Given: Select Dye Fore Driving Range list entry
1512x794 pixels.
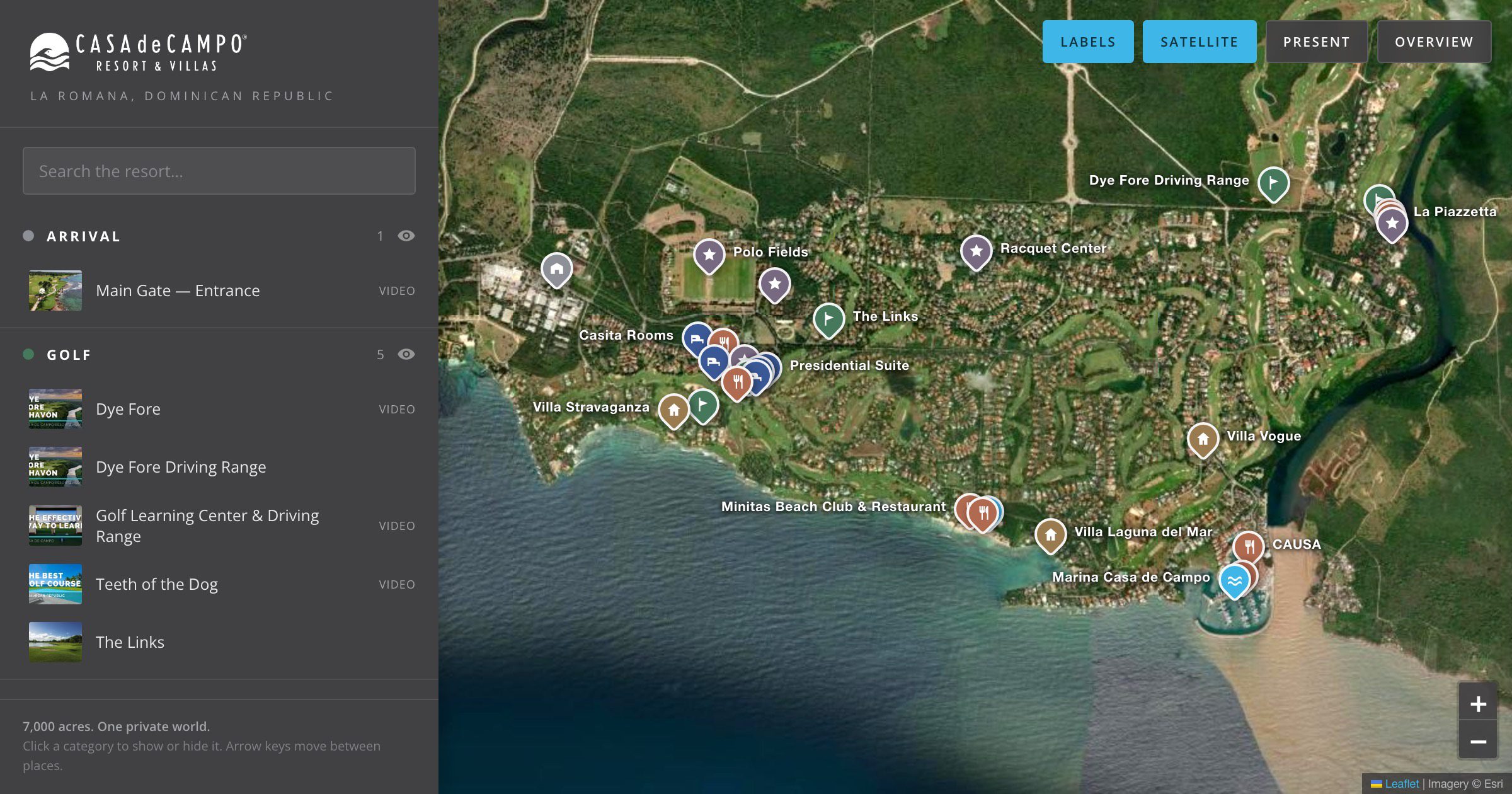Looking at the screenshot, I should (x=219, y=467).
